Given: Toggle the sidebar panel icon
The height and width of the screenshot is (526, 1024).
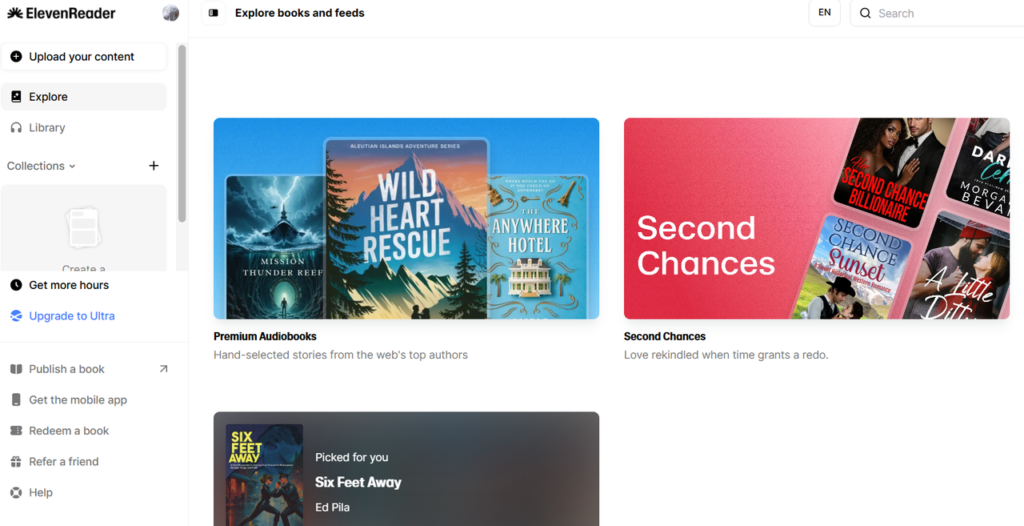Looking at the screenshot, I should pos(213,13).
